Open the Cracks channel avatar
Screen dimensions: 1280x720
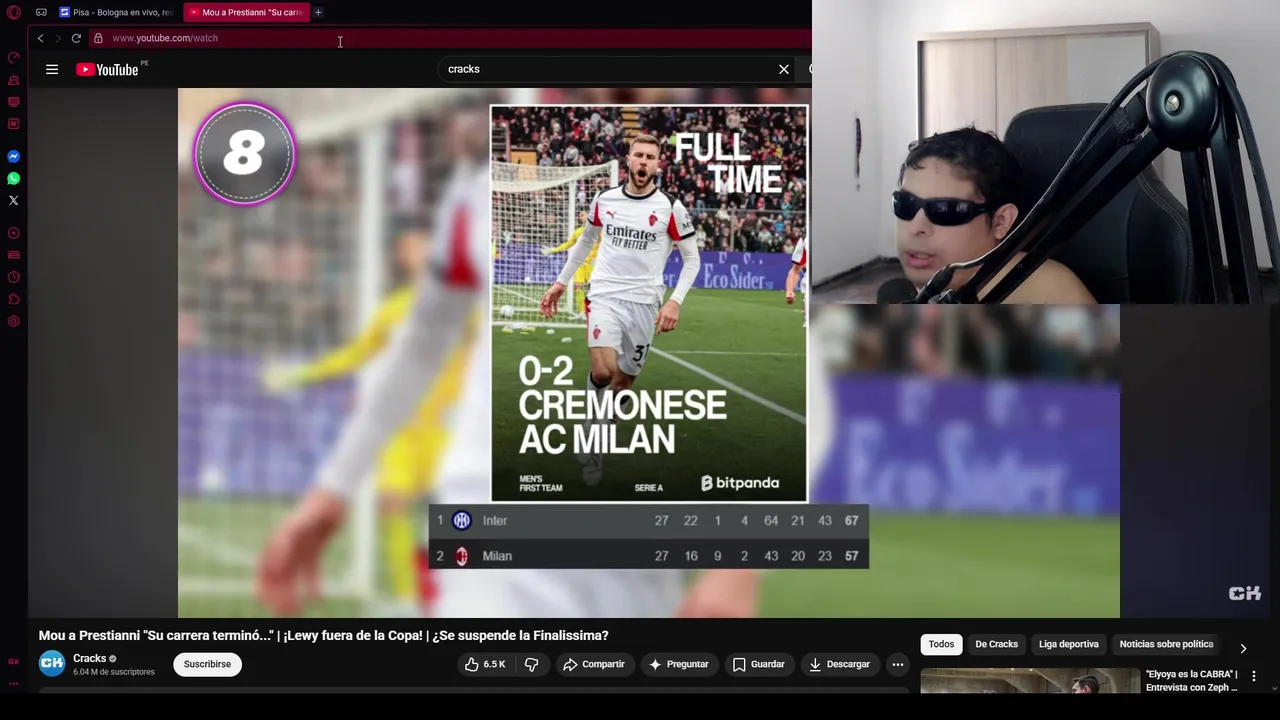click(x=52, y=663)
